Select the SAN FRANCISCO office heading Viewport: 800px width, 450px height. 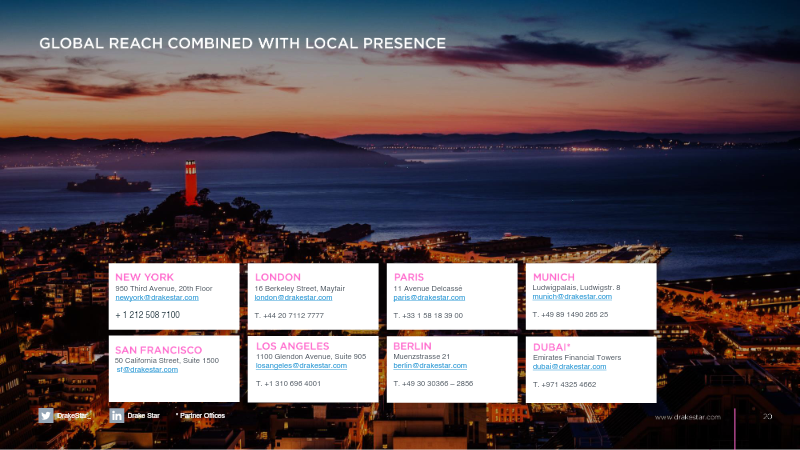159,350
